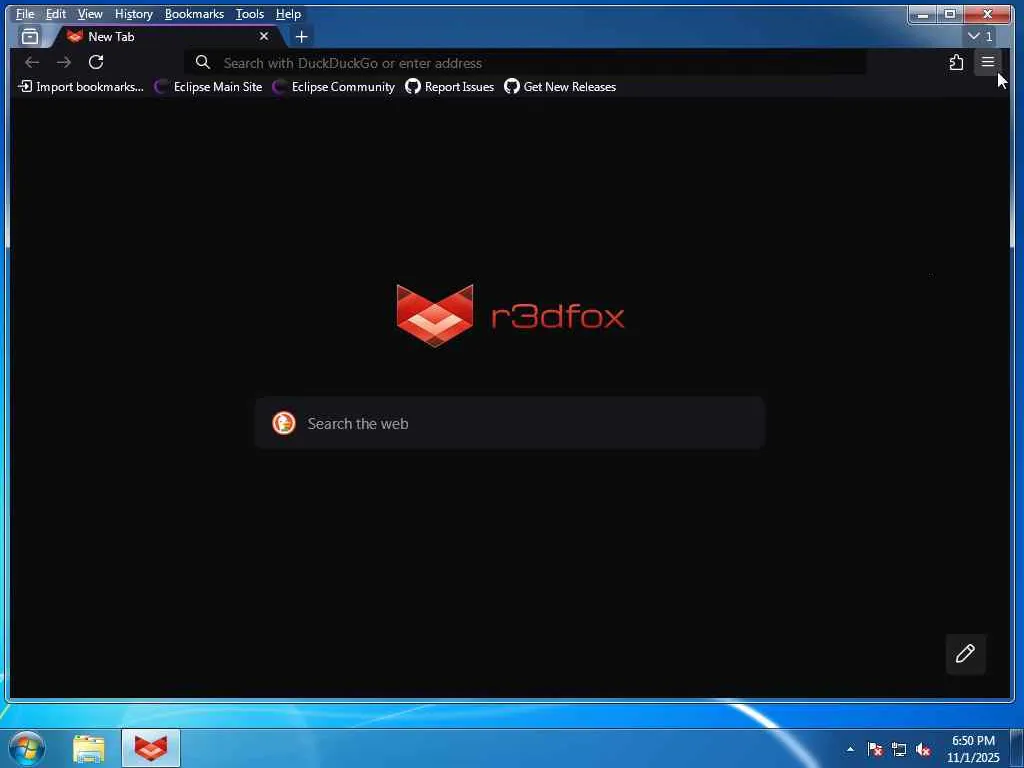Open the Help menu
Image resolution: width=1024 pixels, height=768 pixels.
[288, 14]
